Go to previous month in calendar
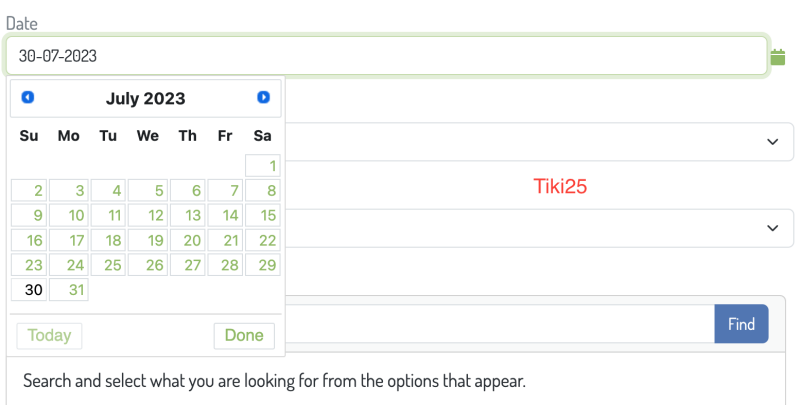The height and width of the screenshot is (405, 800). coord(28,97)
